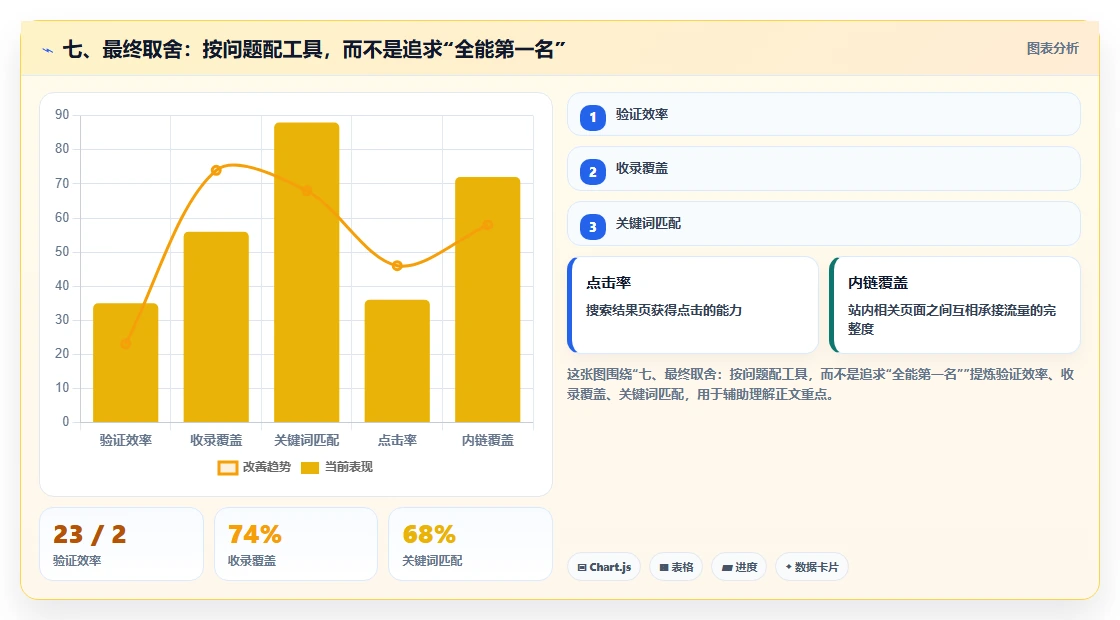Click the trend line point on 验证效率 bar
Screen dimensions: 1120x620
point(126,344)
